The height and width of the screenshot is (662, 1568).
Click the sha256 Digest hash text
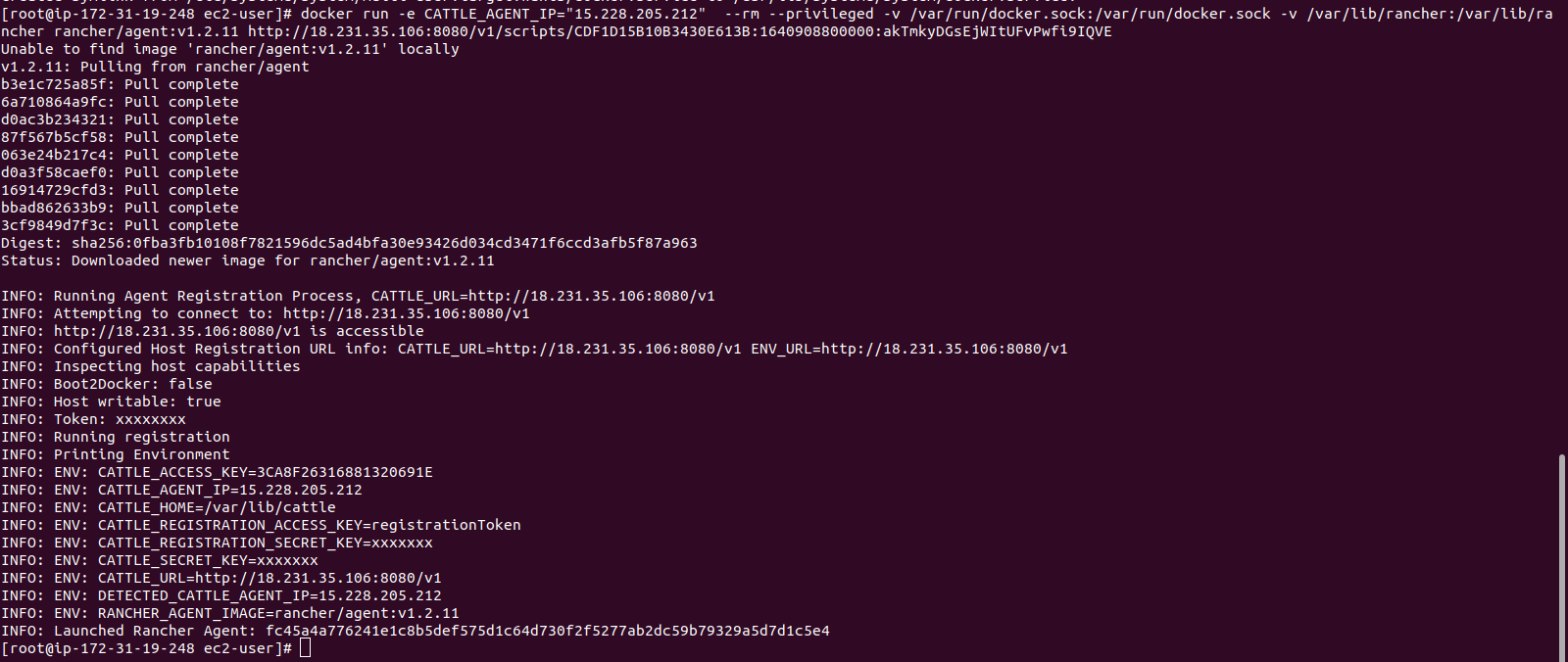pyautogui.click(x=384, y=243)
